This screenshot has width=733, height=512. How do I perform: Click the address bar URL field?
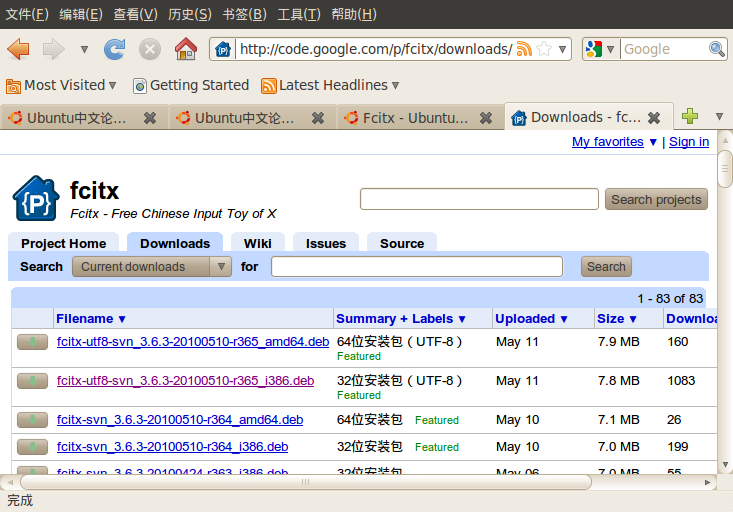tap(375, 49)
